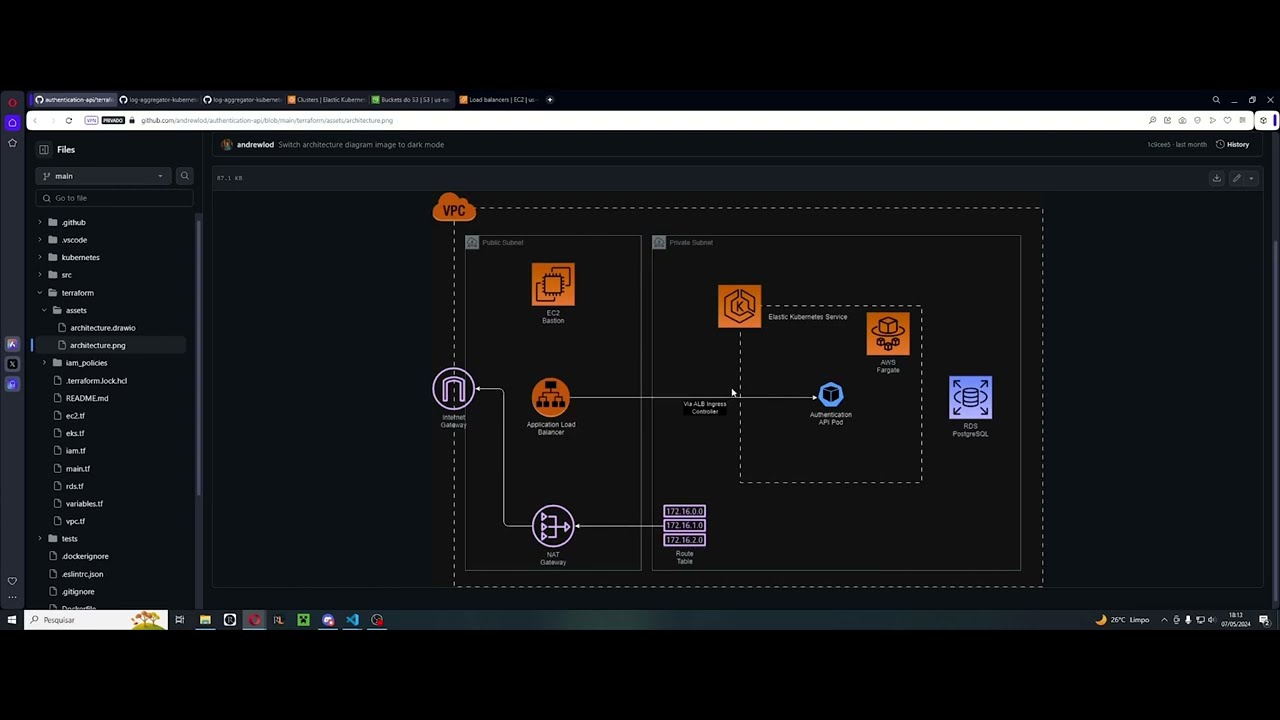Click the page zoom magnifier in address bar

click(x=1152, y=120)
